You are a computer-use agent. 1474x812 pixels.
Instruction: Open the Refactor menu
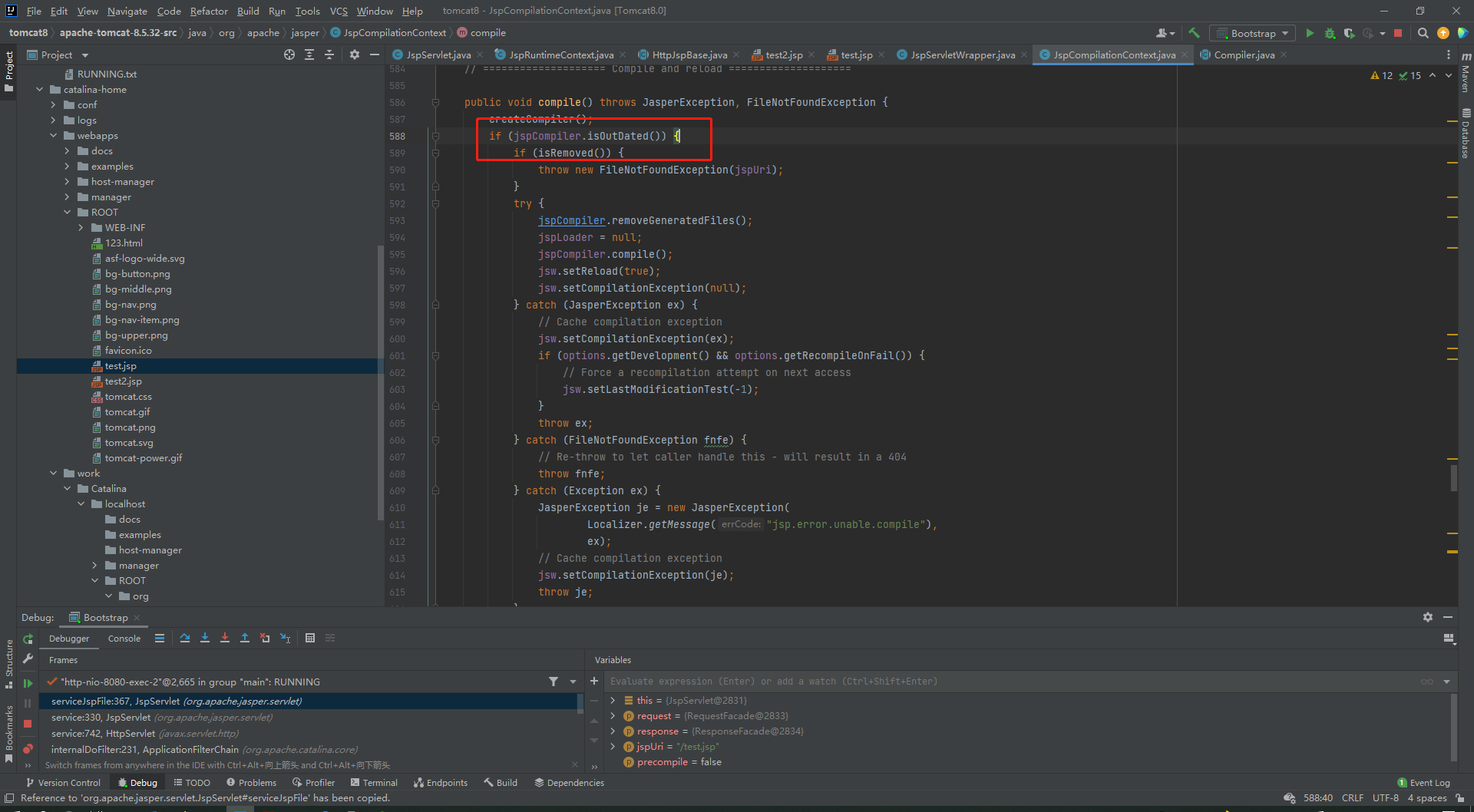(x=209, y=11)
